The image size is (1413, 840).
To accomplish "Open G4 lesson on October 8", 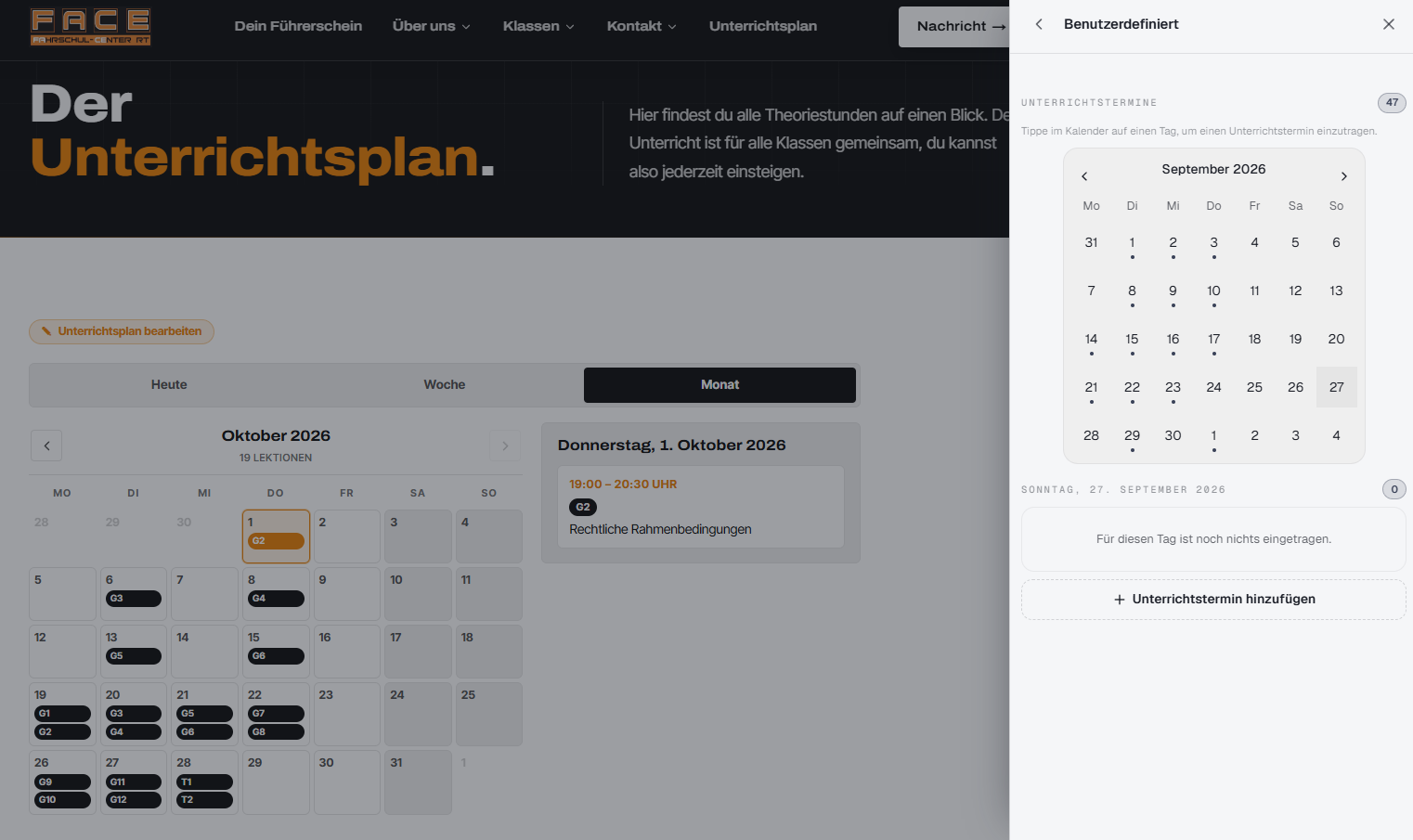I will 276,599.
